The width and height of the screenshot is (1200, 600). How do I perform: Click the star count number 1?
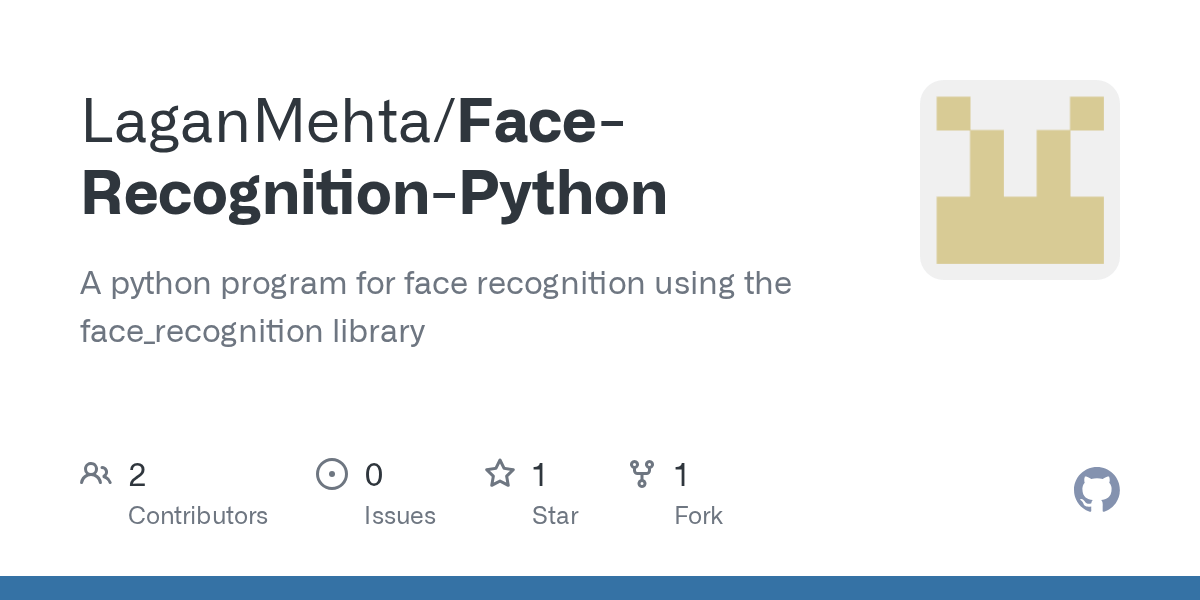click(x=539, y=475)
